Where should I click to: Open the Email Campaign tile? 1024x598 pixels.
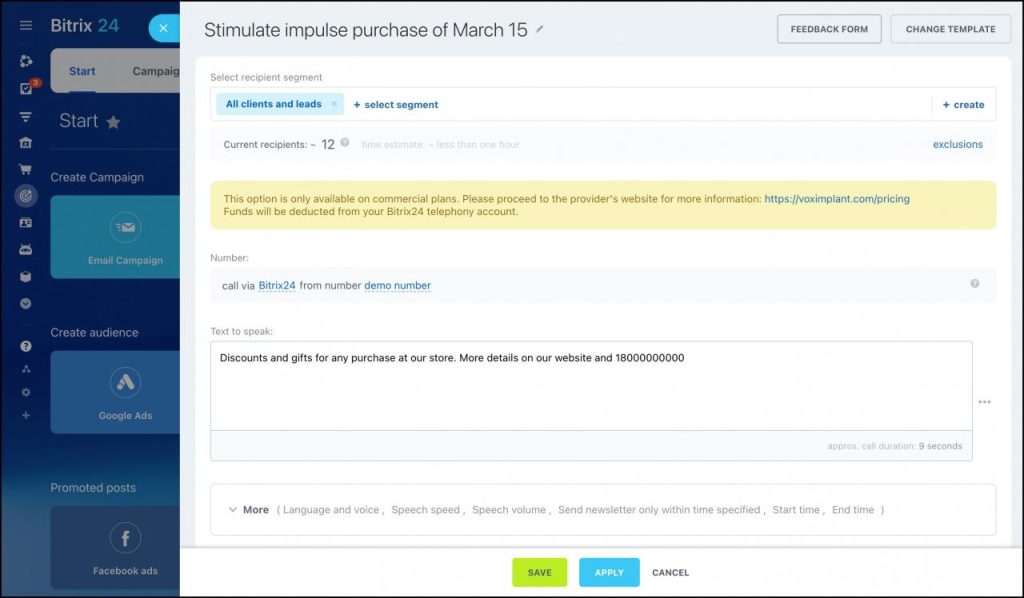(115, 237)
